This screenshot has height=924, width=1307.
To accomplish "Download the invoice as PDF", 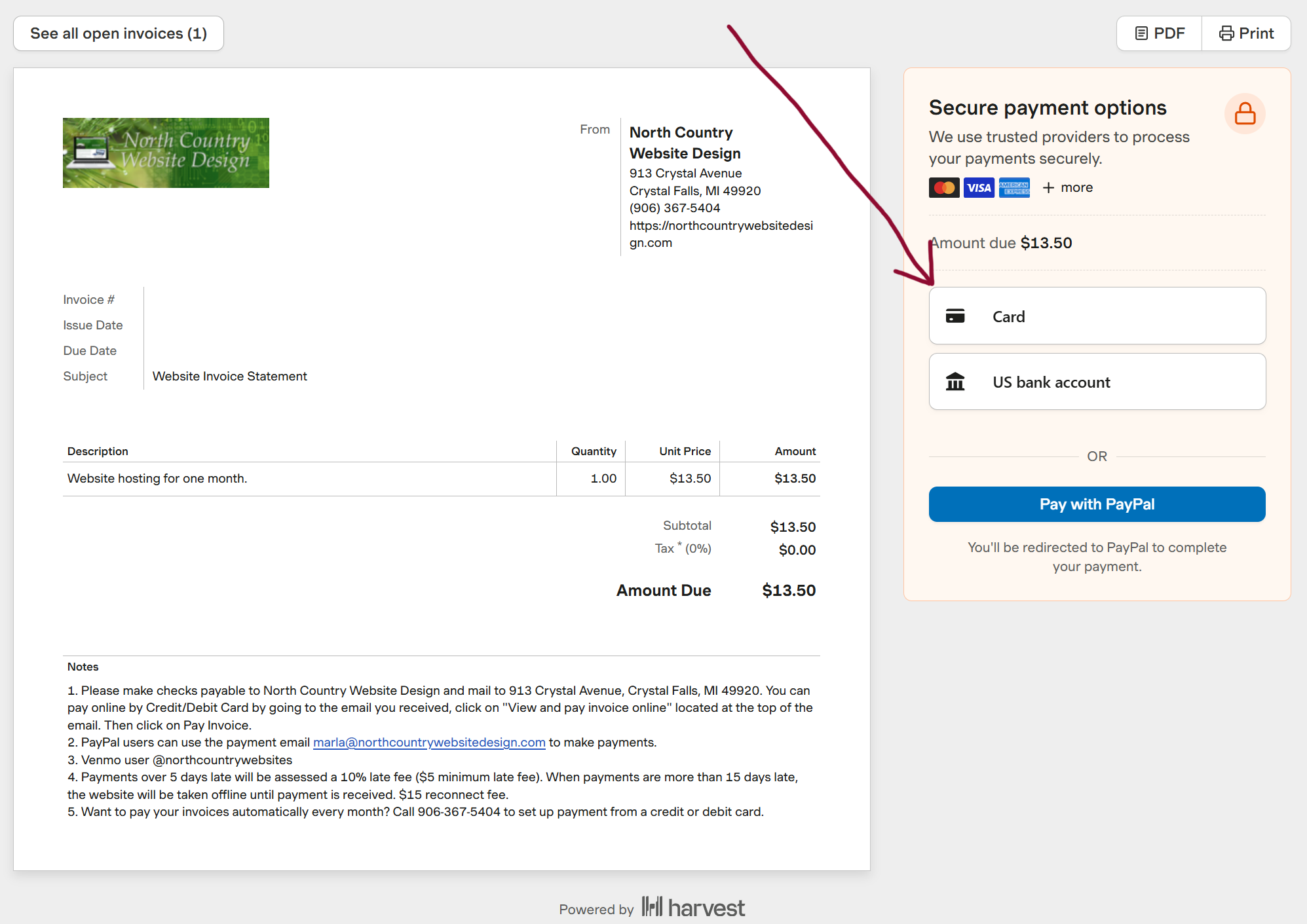I will point(1160,33).
